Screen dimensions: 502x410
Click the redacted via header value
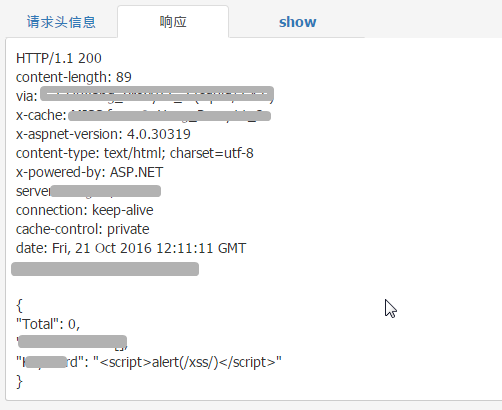click(157, 94)
